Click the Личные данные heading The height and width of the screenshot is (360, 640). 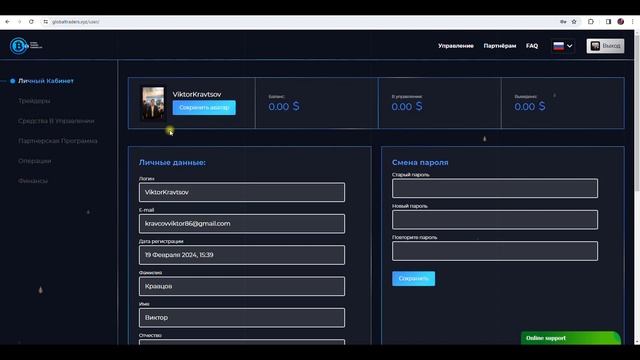(x=172, y=162)
